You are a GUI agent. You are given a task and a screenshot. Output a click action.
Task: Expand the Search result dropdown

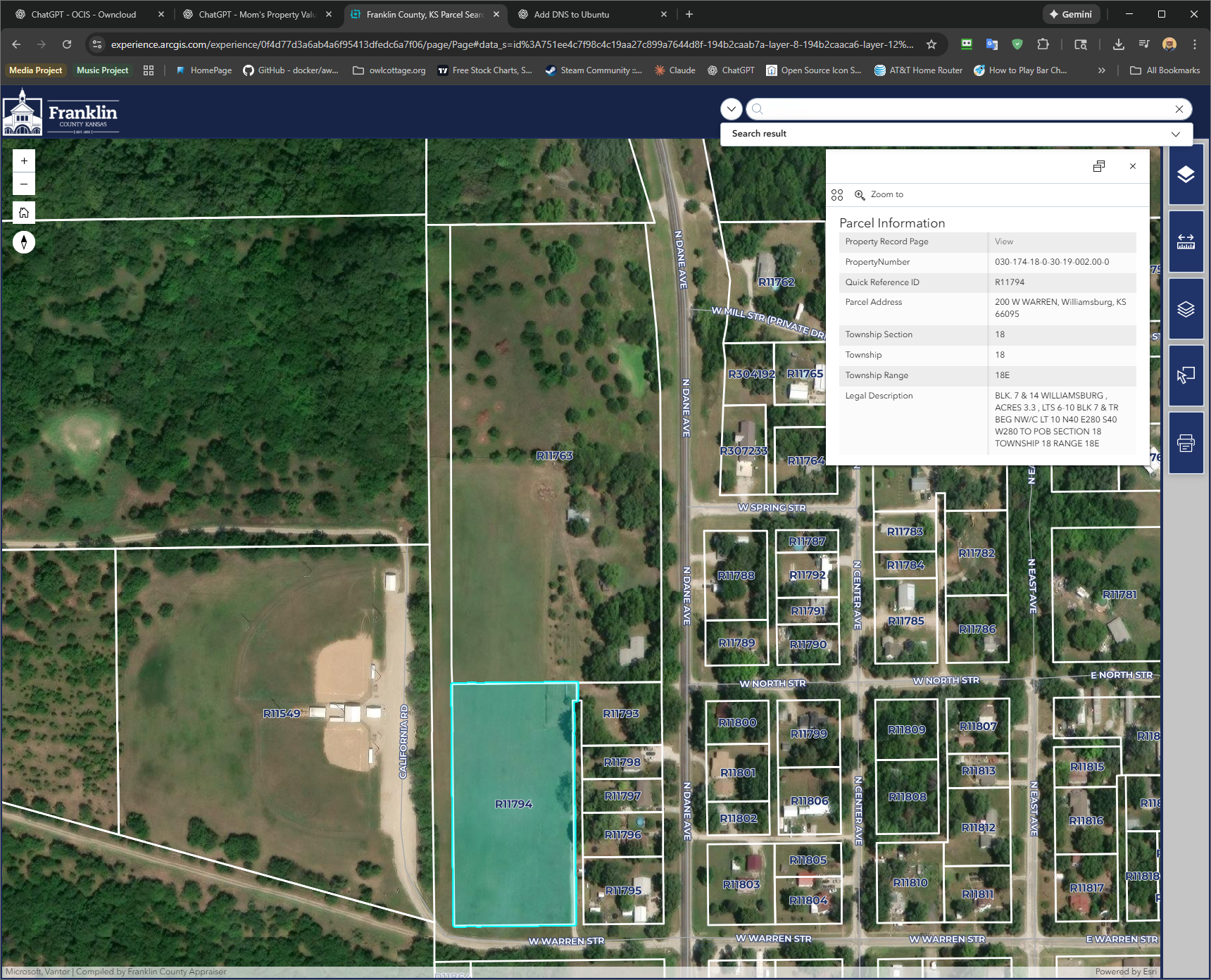click(1175, 134)
